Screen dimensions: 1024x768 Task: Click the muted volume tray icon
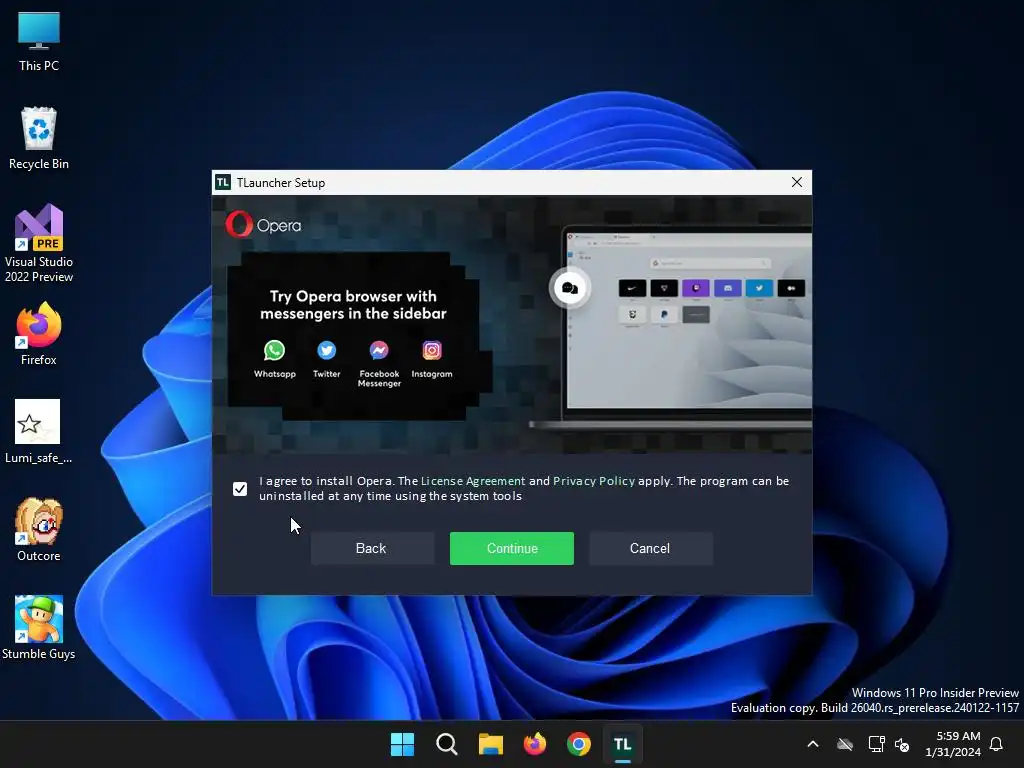tap(902, 744)
